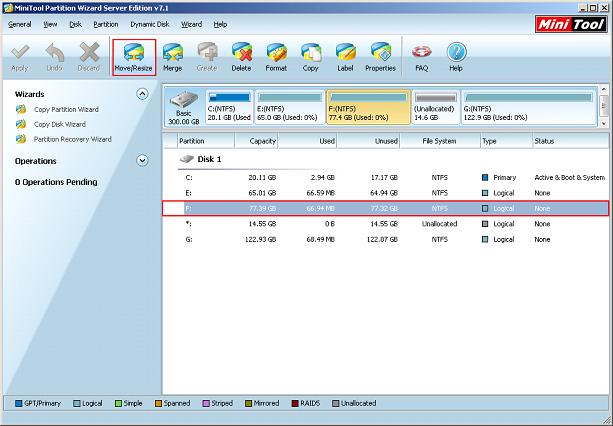Select the F: partition row
Image resolution: width=613 pixels, height=426 pixels.
[386, 208]
